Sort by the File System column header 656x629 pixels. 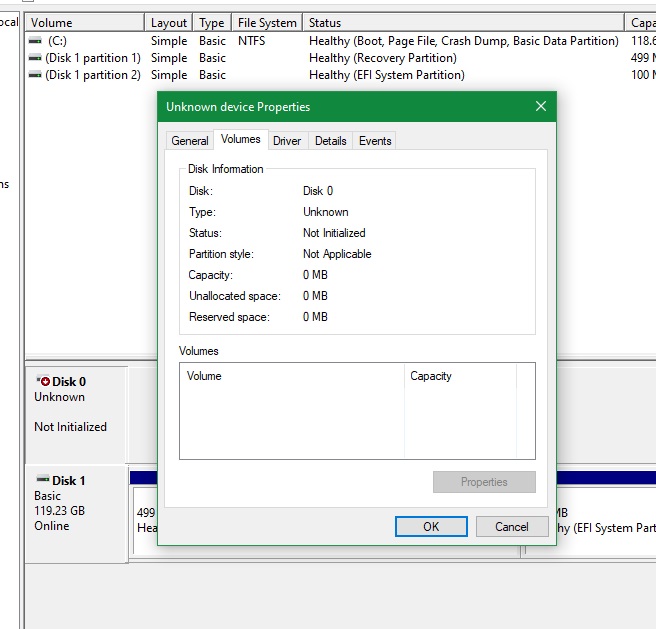[267, 22]
